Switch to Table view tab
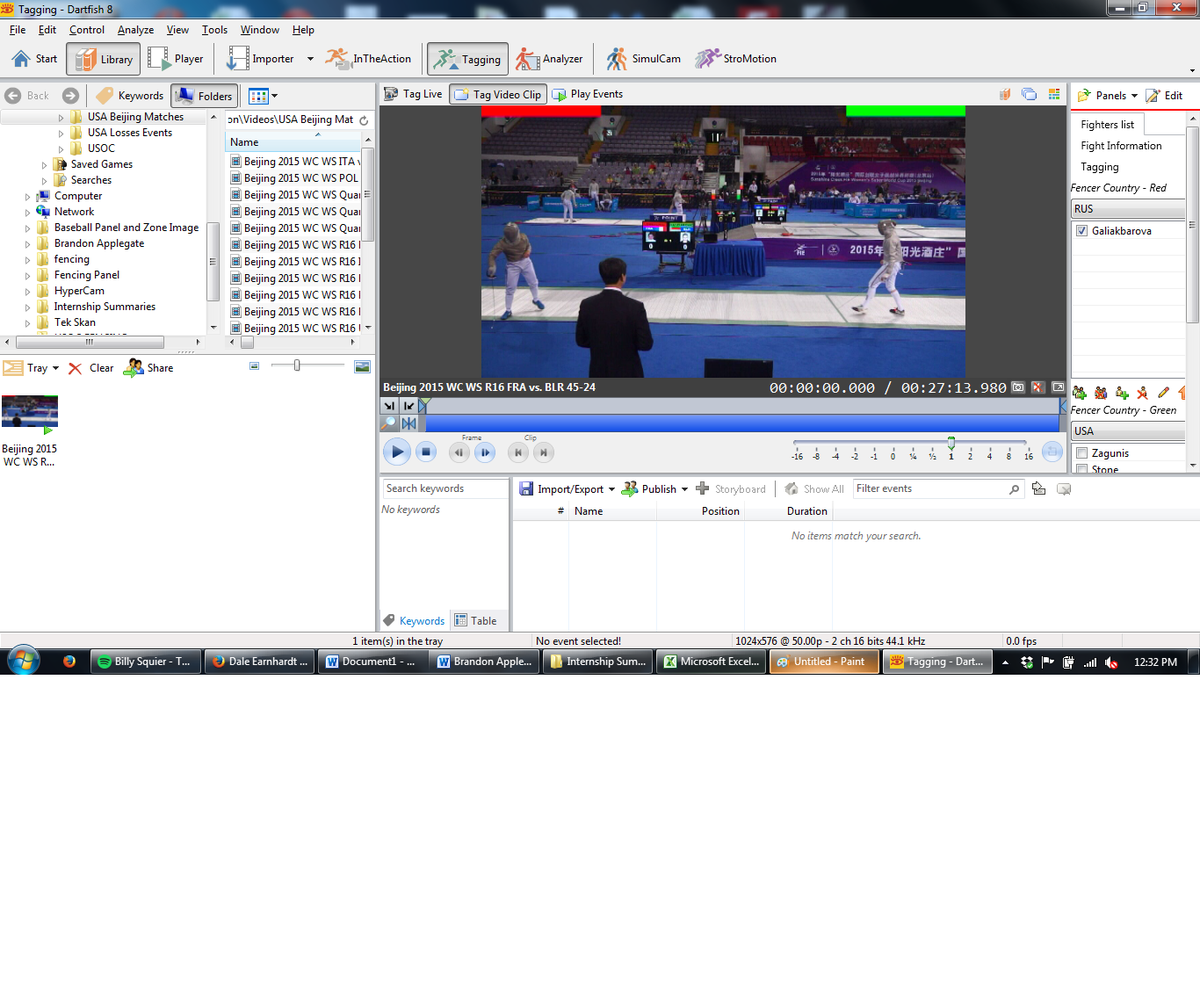Screen dimensions: 1200x998 pos(475,621)
